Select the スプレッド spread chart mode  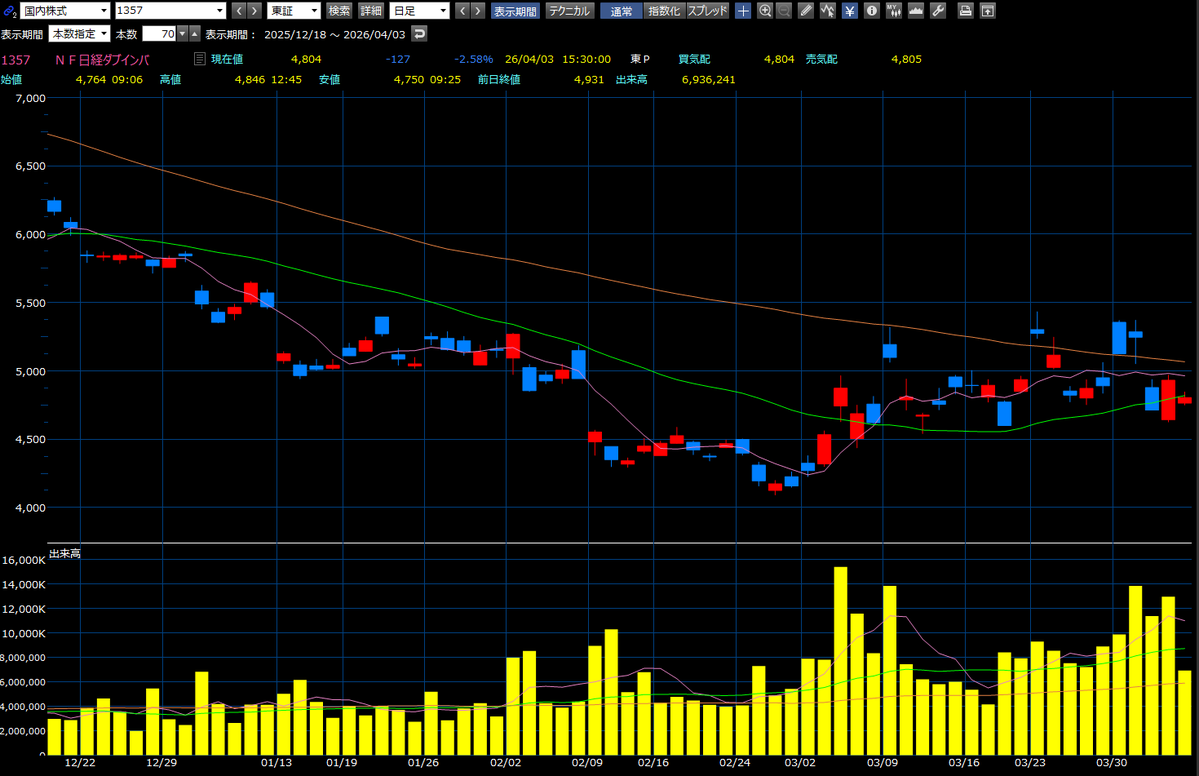click(707, 11)
